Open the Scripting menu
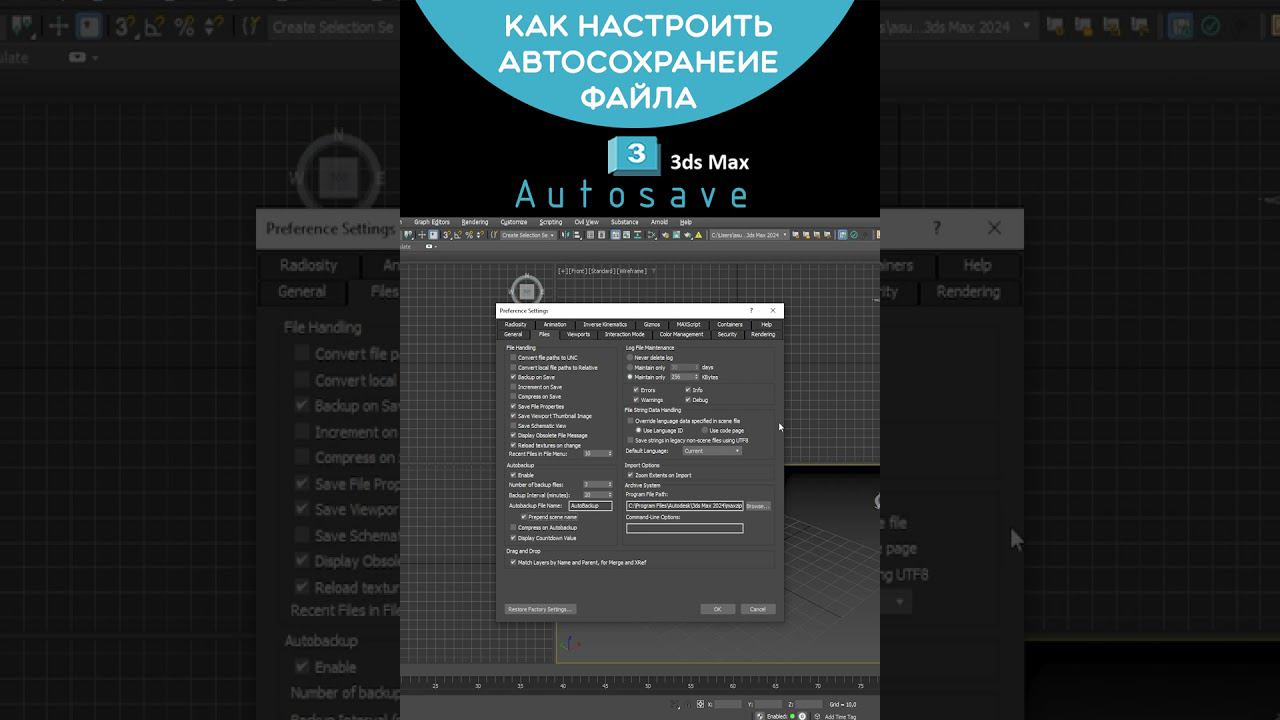 click(551, 222)
